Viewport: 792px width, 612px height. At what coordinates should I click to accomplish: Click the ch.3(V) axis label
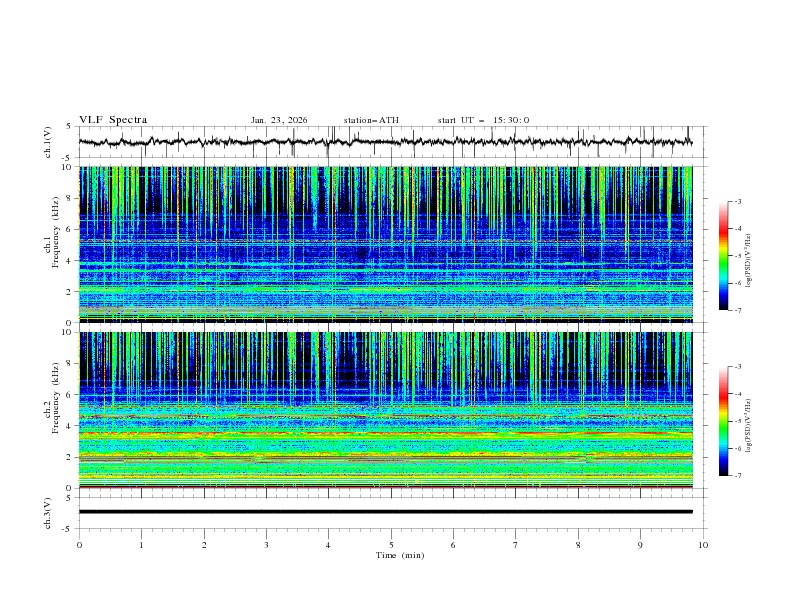point(48,512)
